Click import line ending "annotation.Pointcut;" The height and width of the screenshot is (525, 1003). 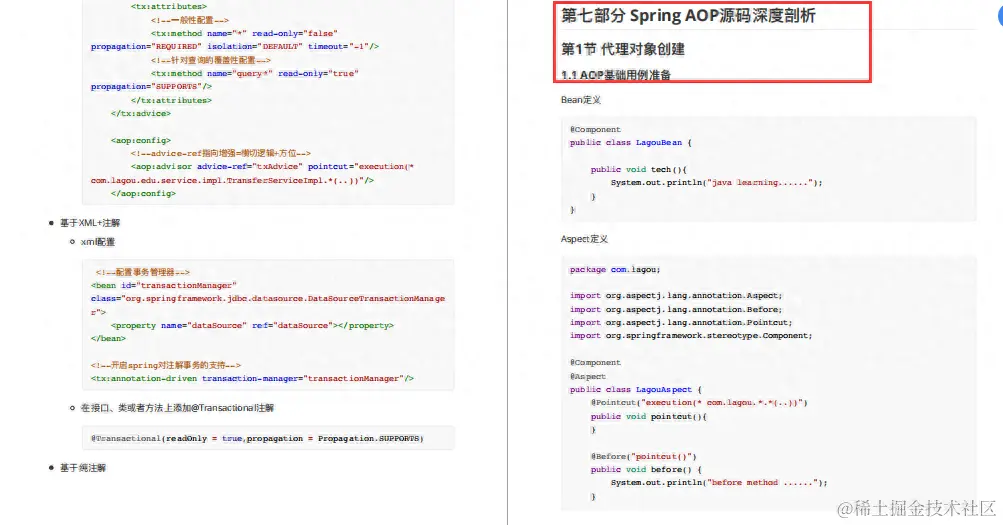click(x=681, y=323)
